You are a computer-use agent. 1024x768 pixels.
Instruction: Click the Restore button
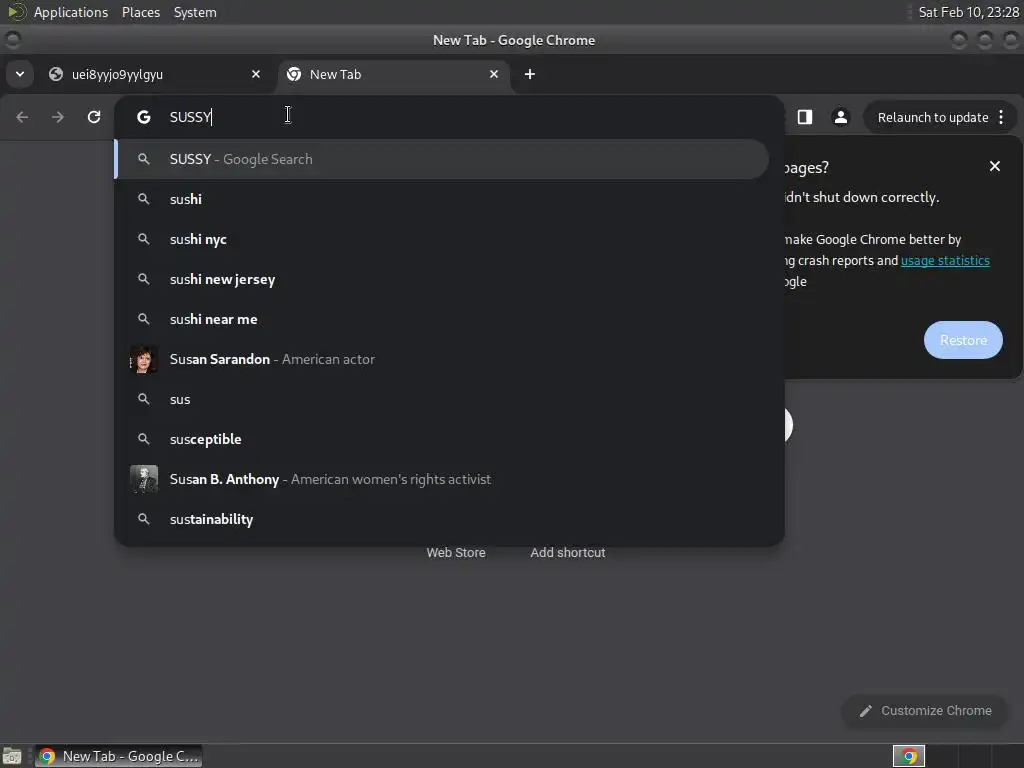963,340
